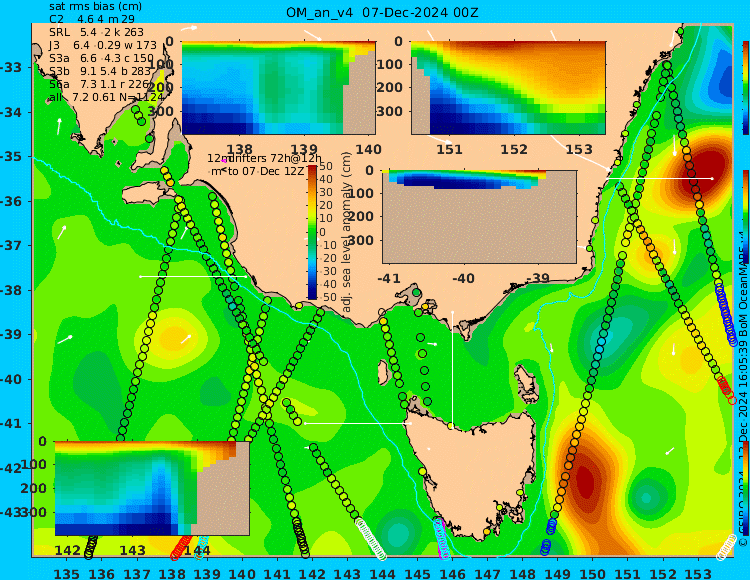Select the 50 tick on the central colorbar
This screenshot has height=580, width=750.
[x=326, y=166]
